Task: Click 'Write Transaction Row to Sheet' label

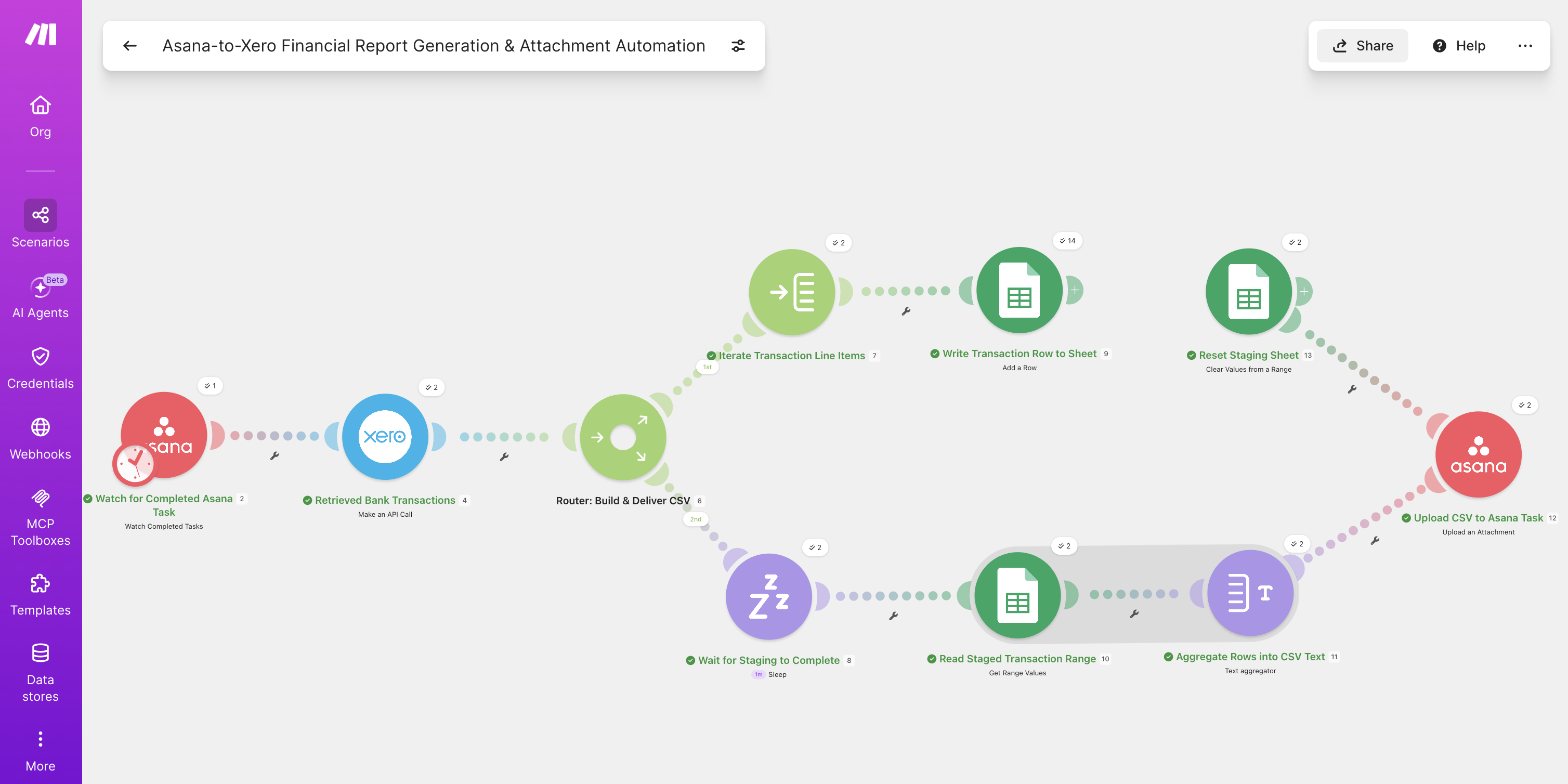Action: [1020, 354]
